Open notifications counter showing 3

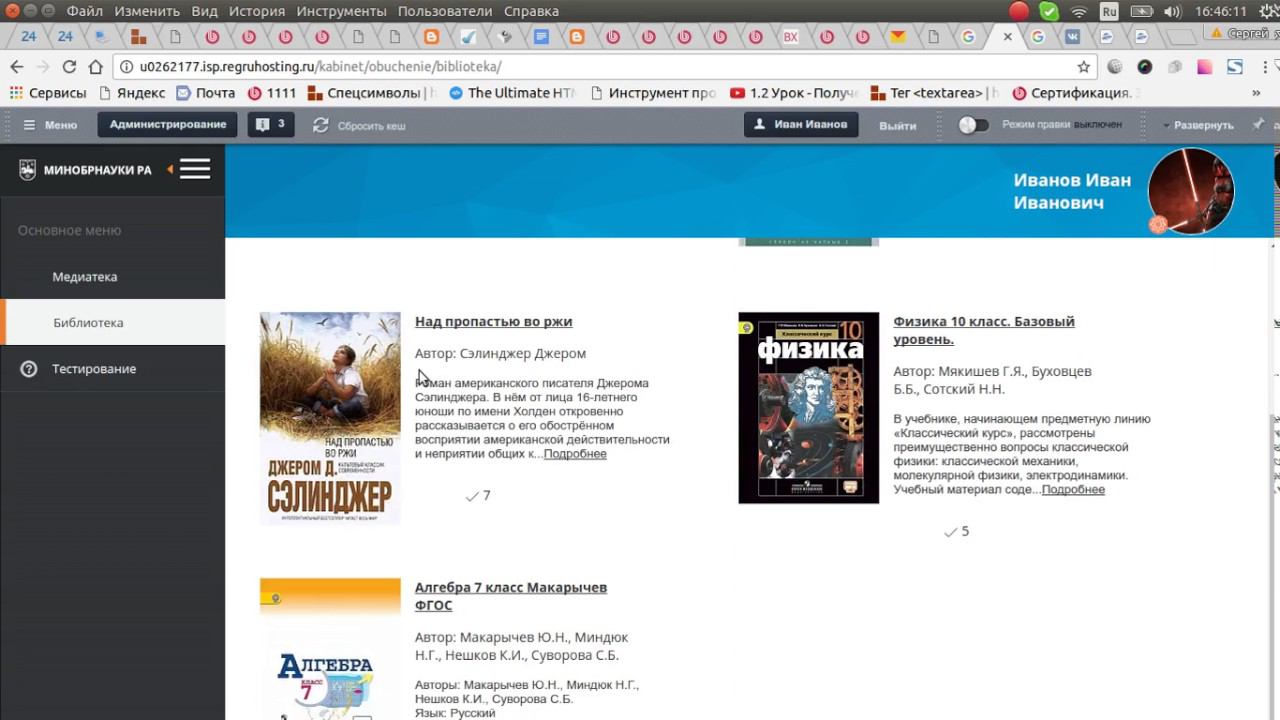tap(271, 125)
